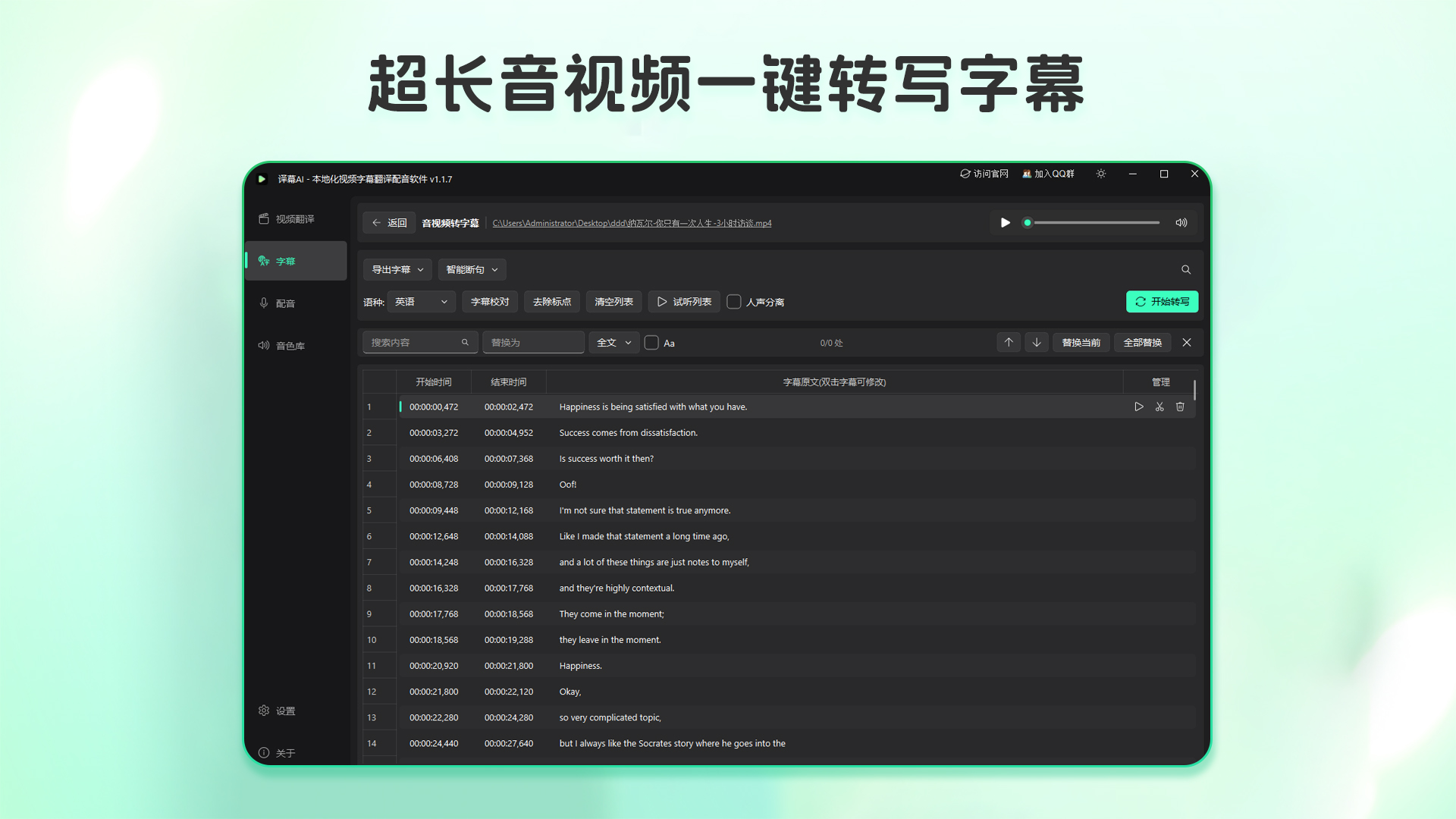This screenshot has height=819, width=1456.
Task: Focus the 替换为 replace field
Action: [534, 343]
